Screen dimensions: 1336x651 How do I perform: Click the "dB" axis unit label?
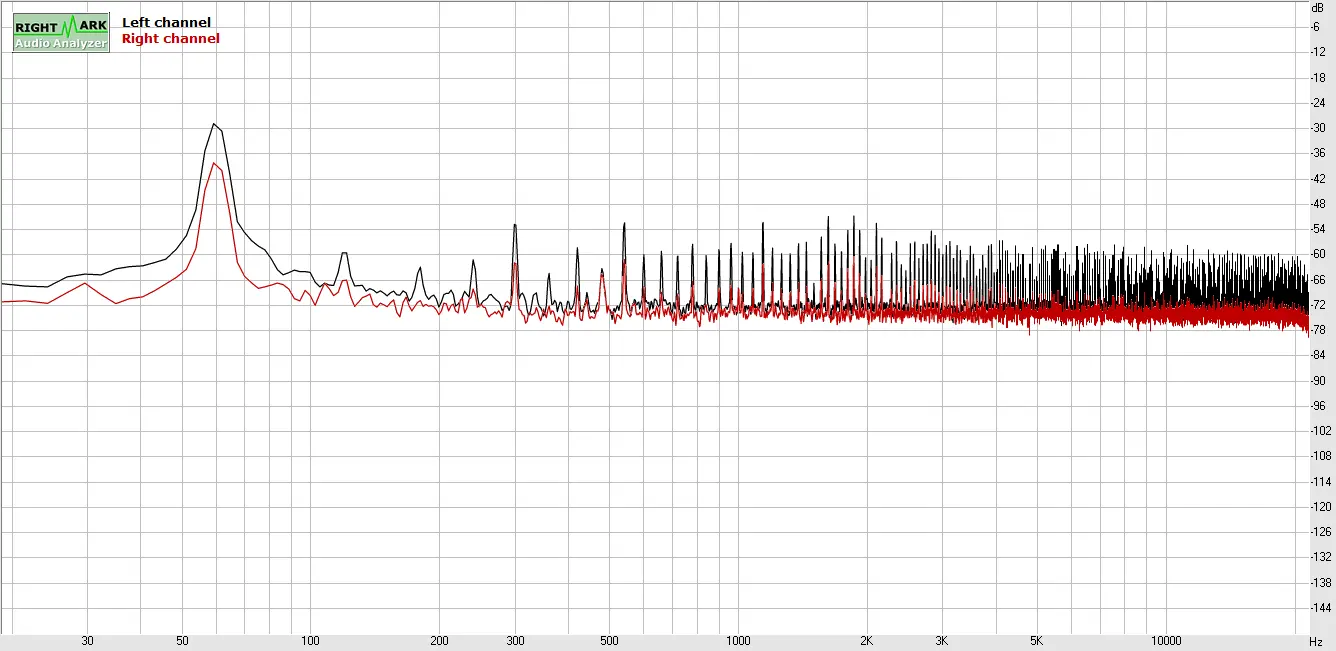click(x=1318, y=7)
